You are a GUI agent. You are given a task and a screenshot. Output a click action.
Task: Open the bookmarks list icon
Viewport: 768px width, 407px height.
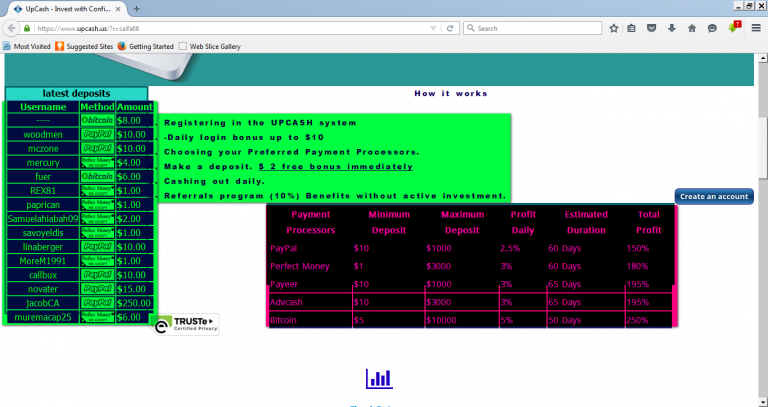[x=632, y=28]
